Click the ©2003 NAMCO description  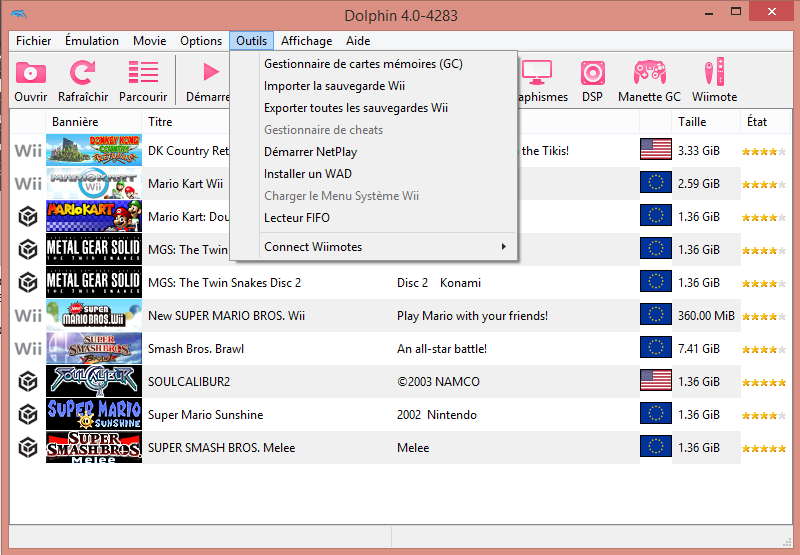pos(438,382)
